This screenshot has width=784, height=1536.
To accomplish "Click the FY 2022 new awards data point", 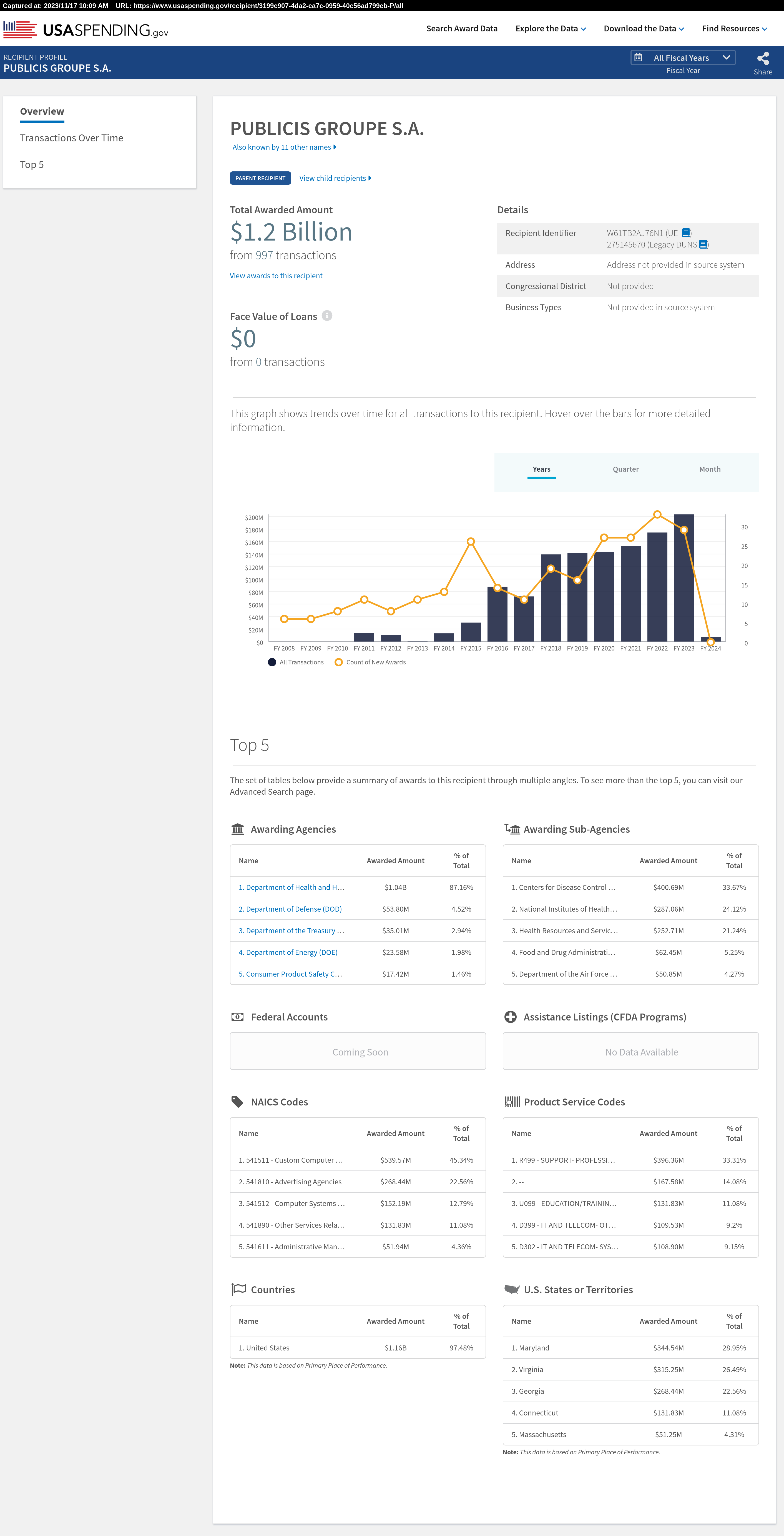I will click(x=657, y=515).
